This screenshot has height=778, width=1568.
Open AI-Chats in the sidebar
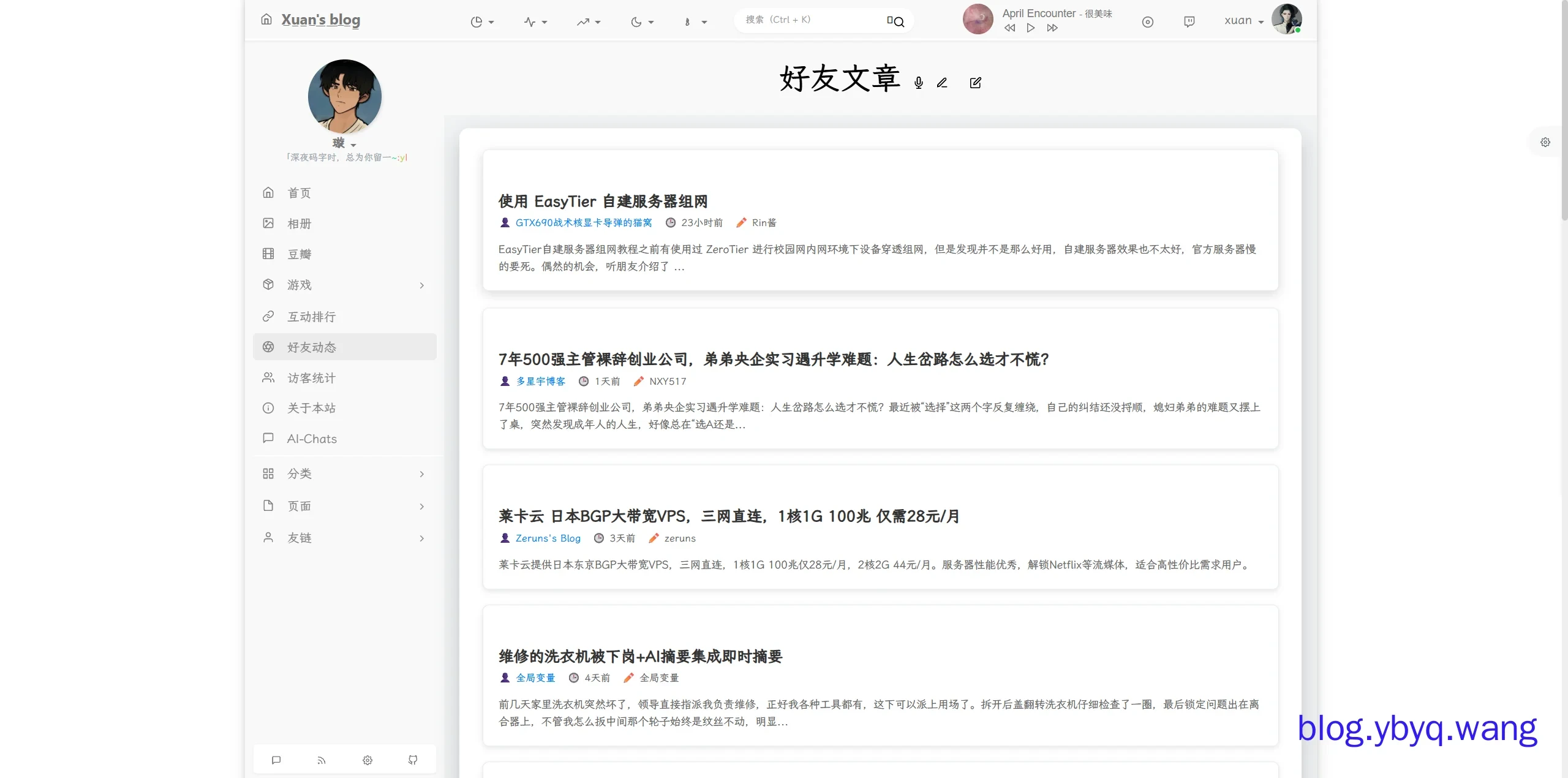point(345,439)
